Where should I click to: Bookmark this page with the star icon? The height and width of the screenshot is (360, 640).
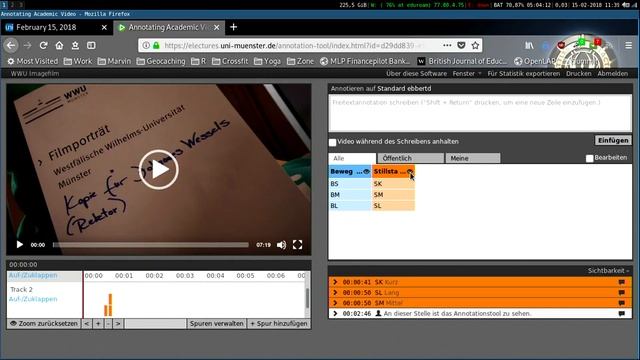point(475,45)
